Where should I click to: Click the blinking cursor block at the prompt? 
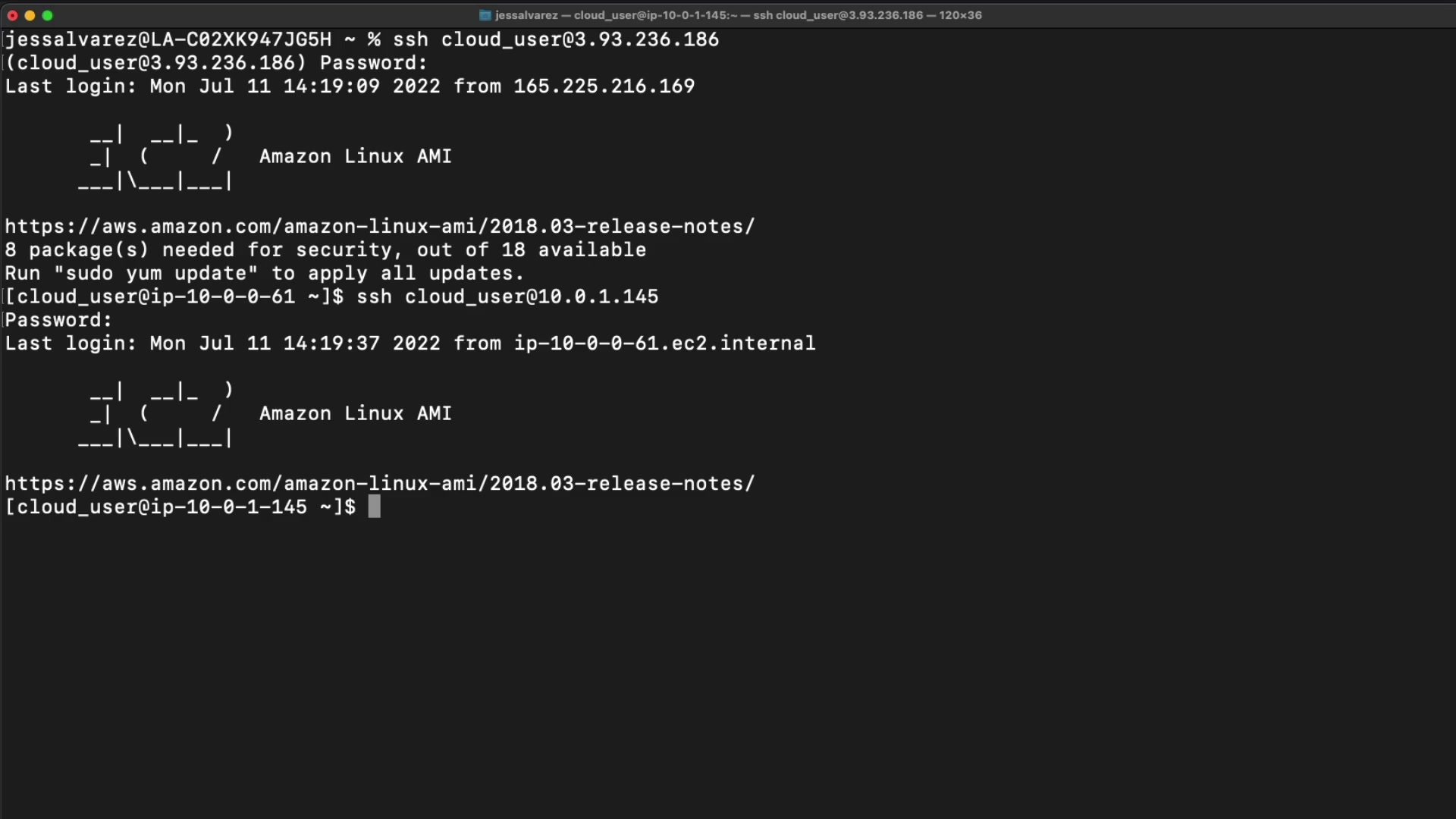pyautogui.click(x=374, y=507)
